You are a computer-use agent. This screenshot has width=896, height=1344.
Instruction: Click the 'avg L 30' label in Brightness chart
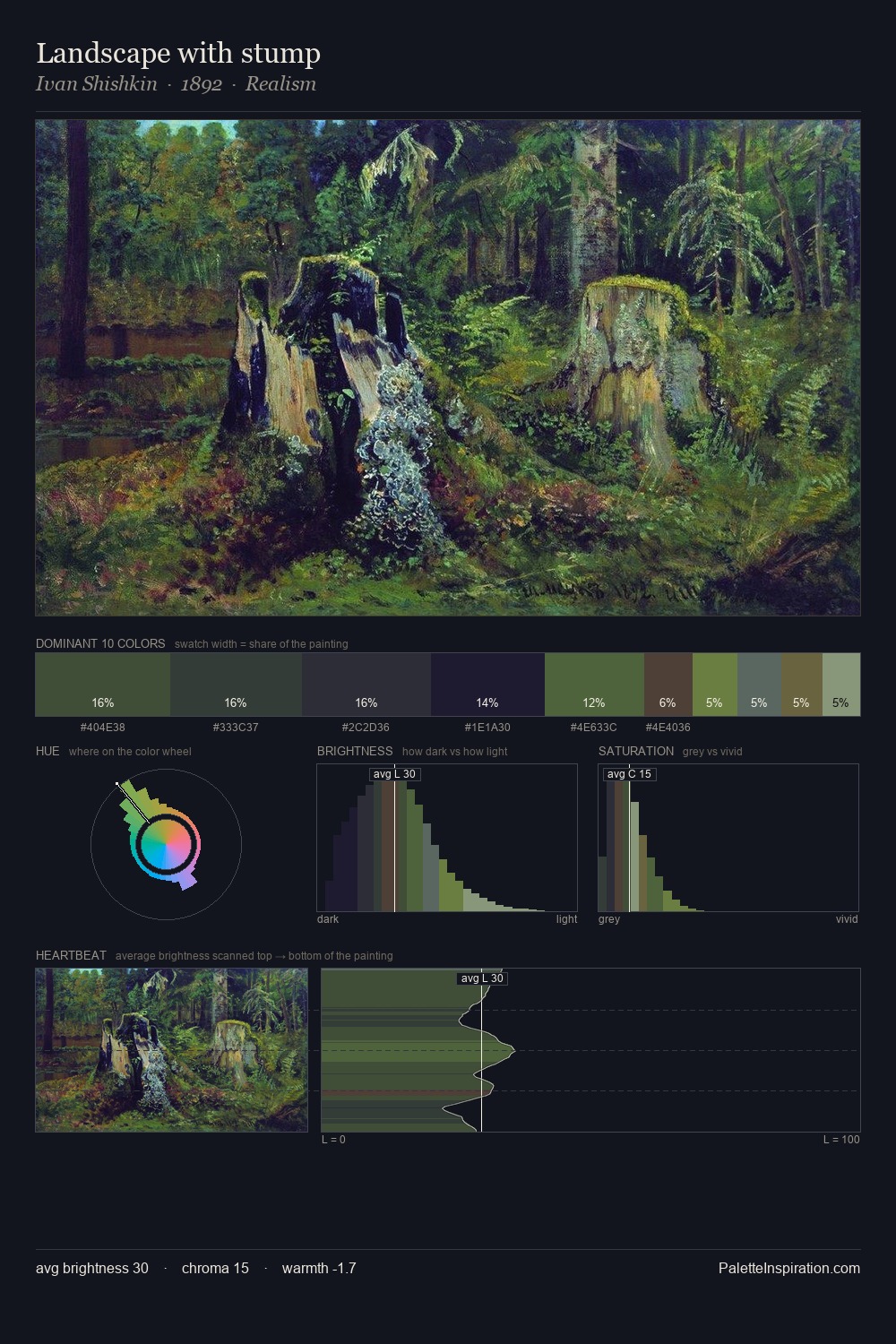pos(394,774)
